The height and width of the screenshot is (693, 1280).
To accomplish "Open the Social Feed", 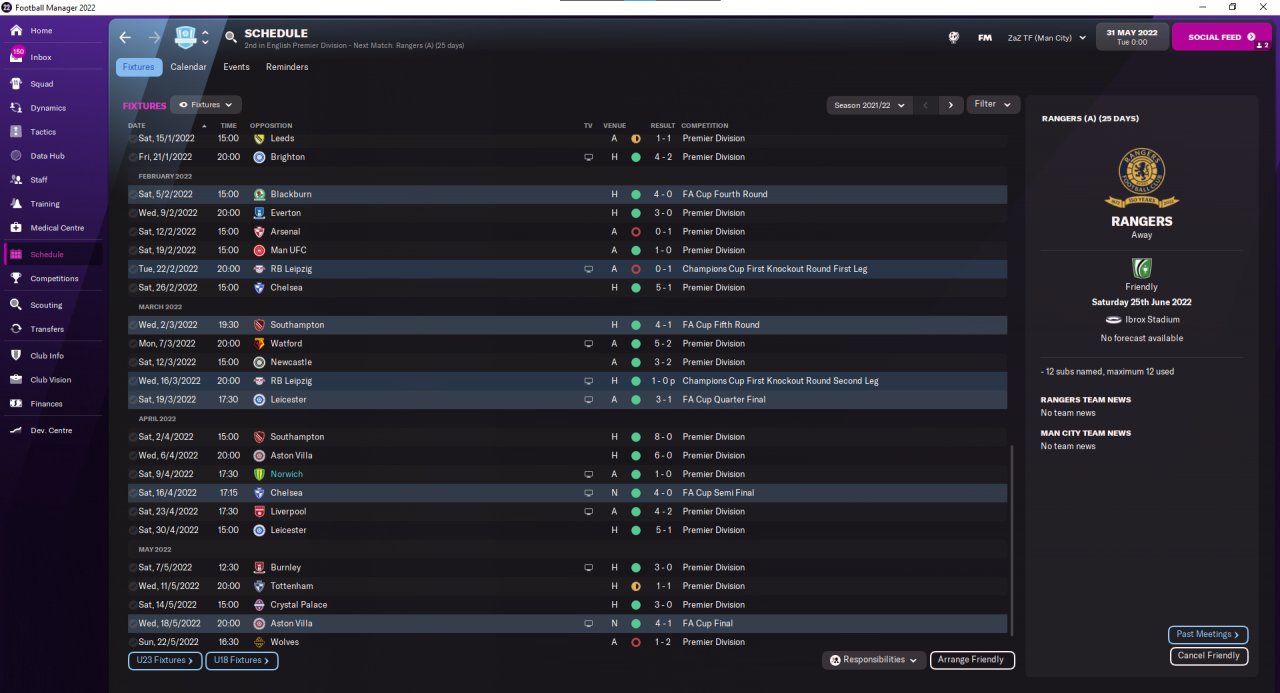I will pyautogui.click(x=1221, y=37).
